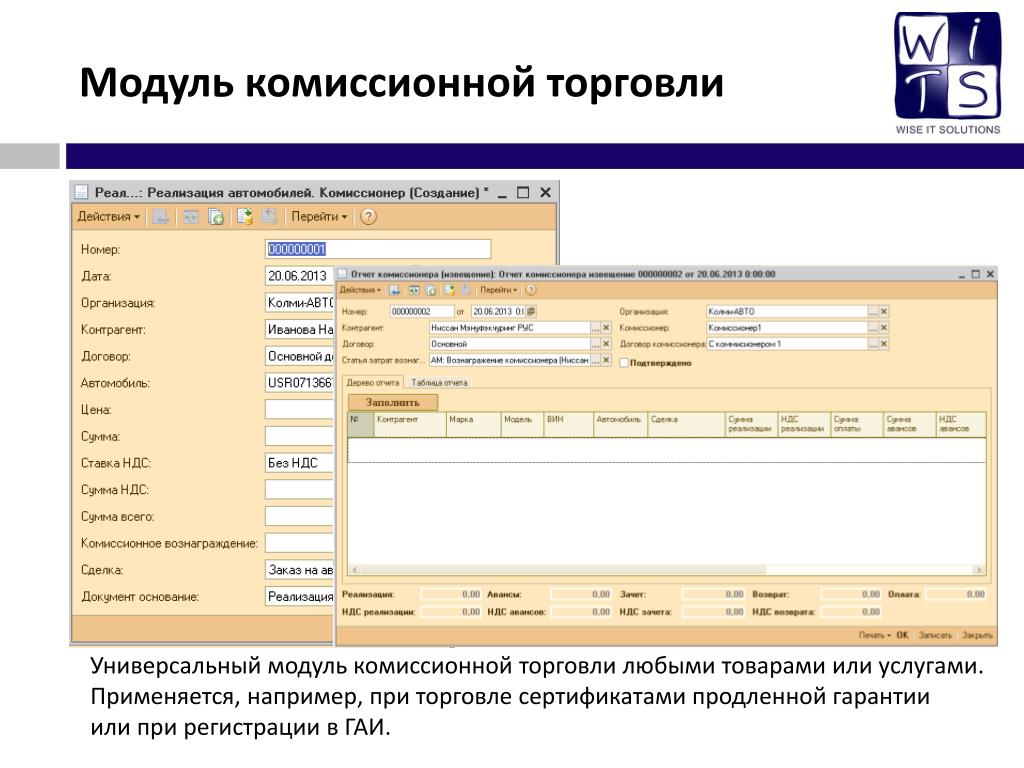Image resolution: width=1024 pixels, height=768 pixels.
Task: Open selection list for Организация КолмиАВТО
Action: tap(873, 312)
